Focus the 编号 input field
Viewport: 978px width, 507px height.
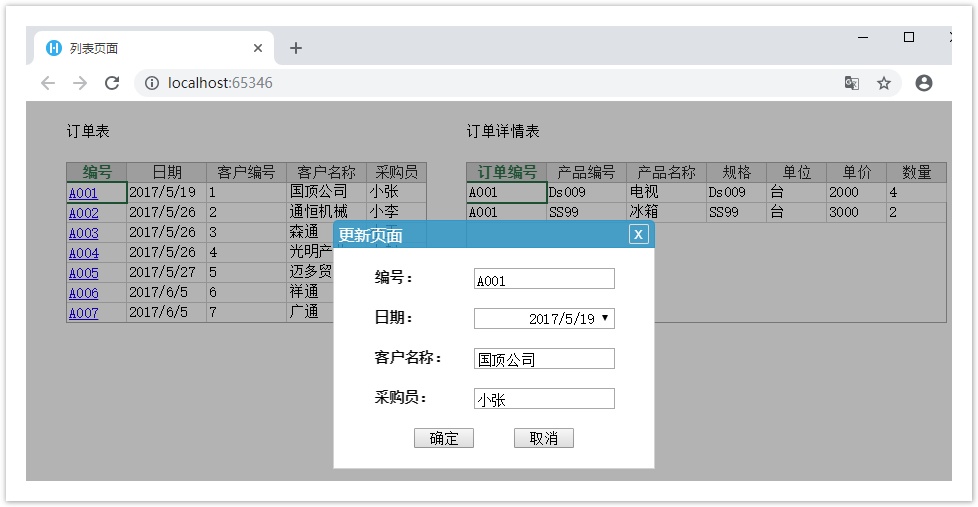coord(544,279)
